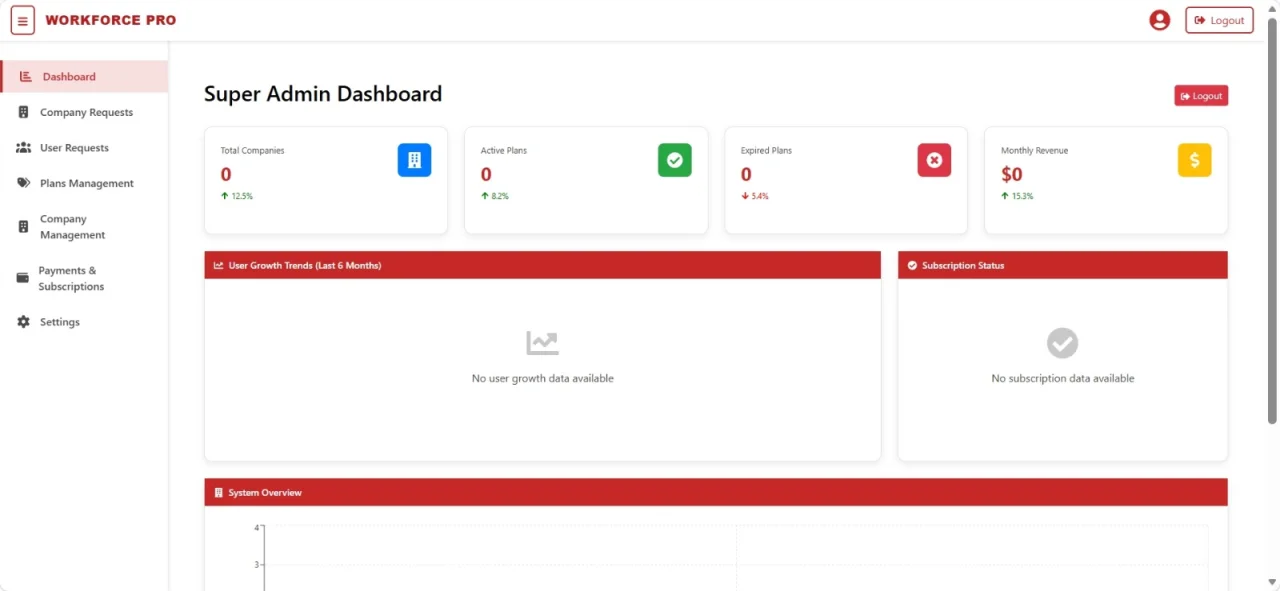The height and width of the screenshot is (591, 1280).
Task: Click the 5.4% decrease indicator
Action: (x=755, y=196)
